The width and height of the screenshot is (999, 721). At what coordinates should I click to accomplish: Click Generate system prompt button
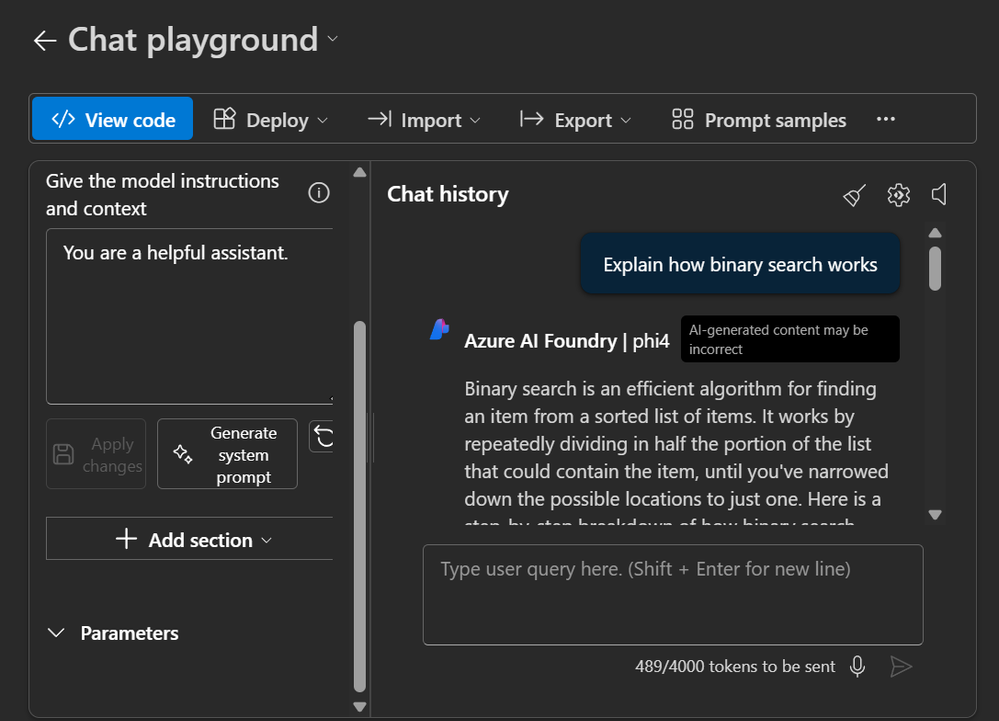click(x=227, y=454)
